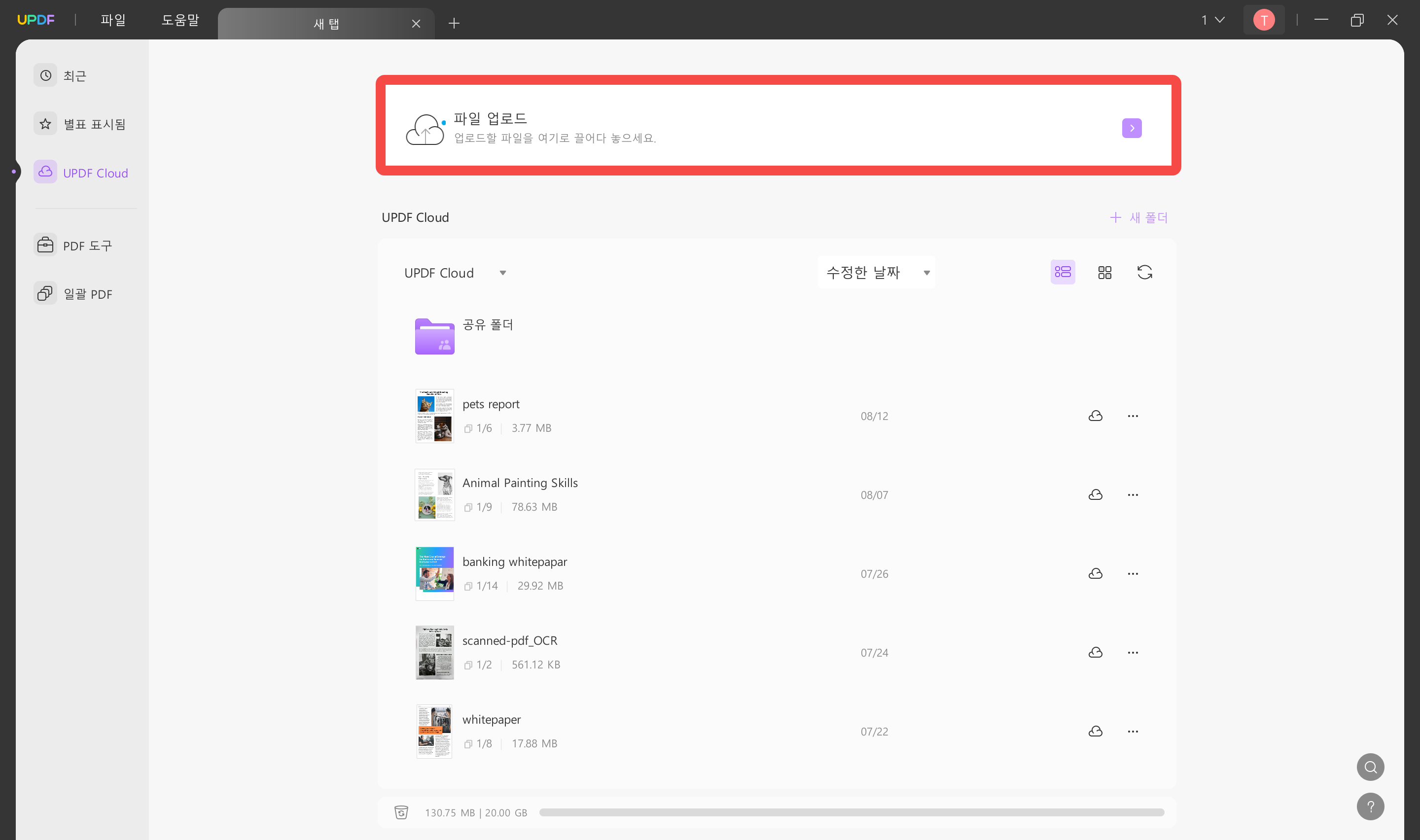The image size is (1420, 840).
Task: Add a new tab with plus icon
Action: [x=453, y=23]
